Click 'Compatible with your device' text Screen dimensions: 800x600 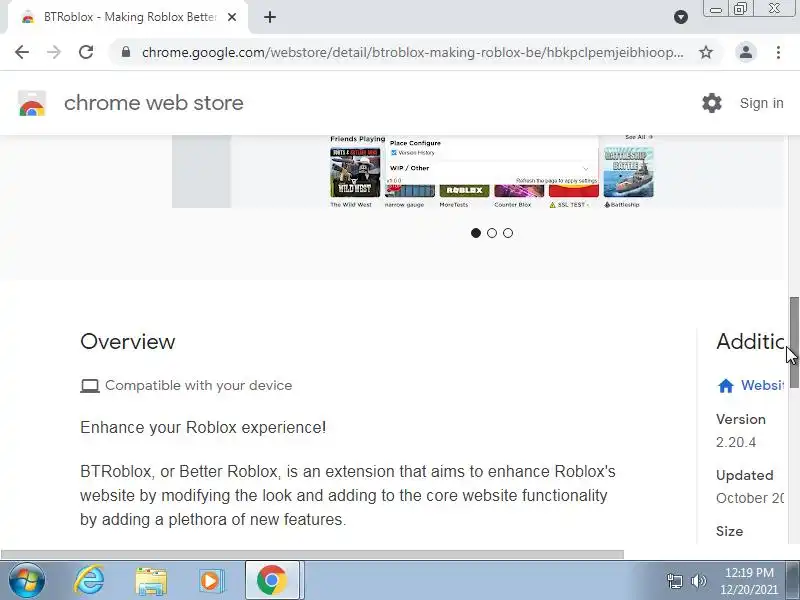(198, 385)
